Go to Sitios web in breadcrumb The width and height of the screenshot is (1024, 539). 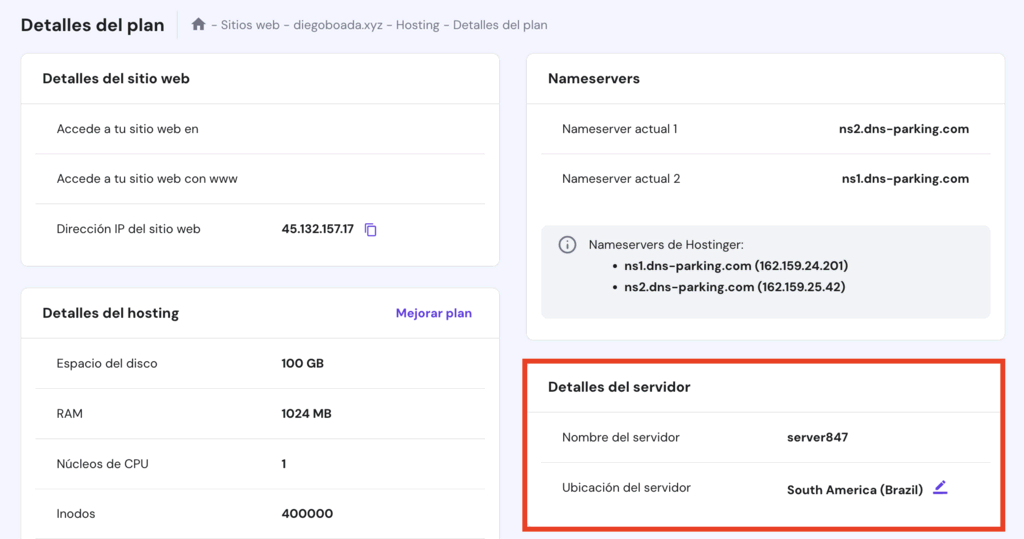point(250,25)
